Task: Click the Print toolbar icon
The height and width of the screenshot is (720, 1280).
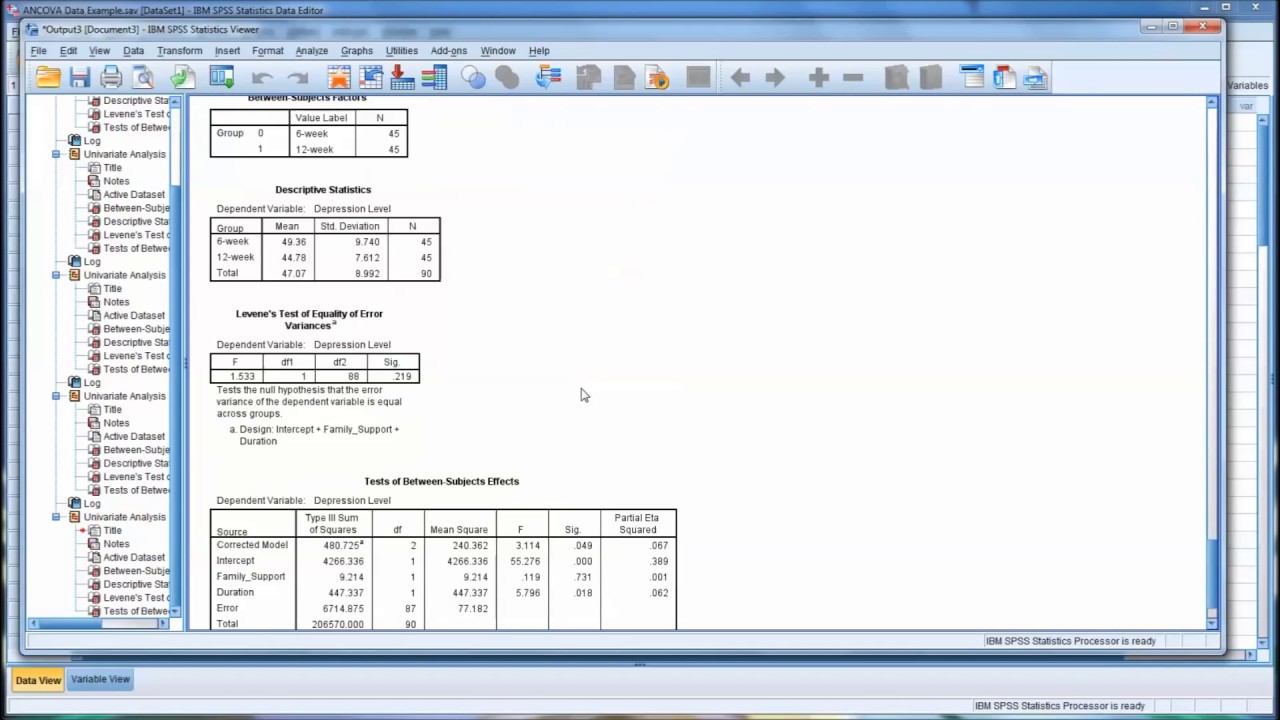Action: 112,78
